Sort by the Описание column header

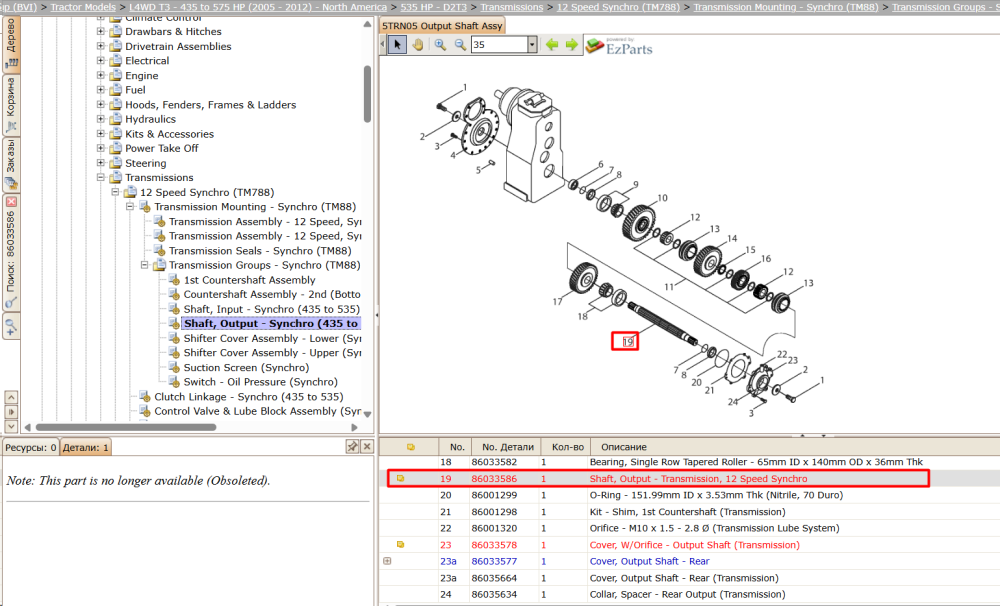[x=624, y=447]
